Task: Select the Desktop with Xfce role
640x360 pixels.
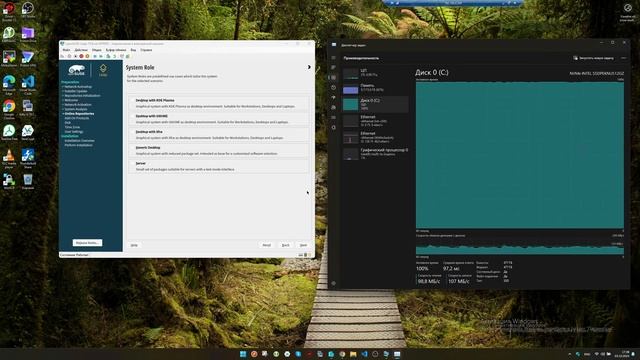Action: (x=219, y=135)
